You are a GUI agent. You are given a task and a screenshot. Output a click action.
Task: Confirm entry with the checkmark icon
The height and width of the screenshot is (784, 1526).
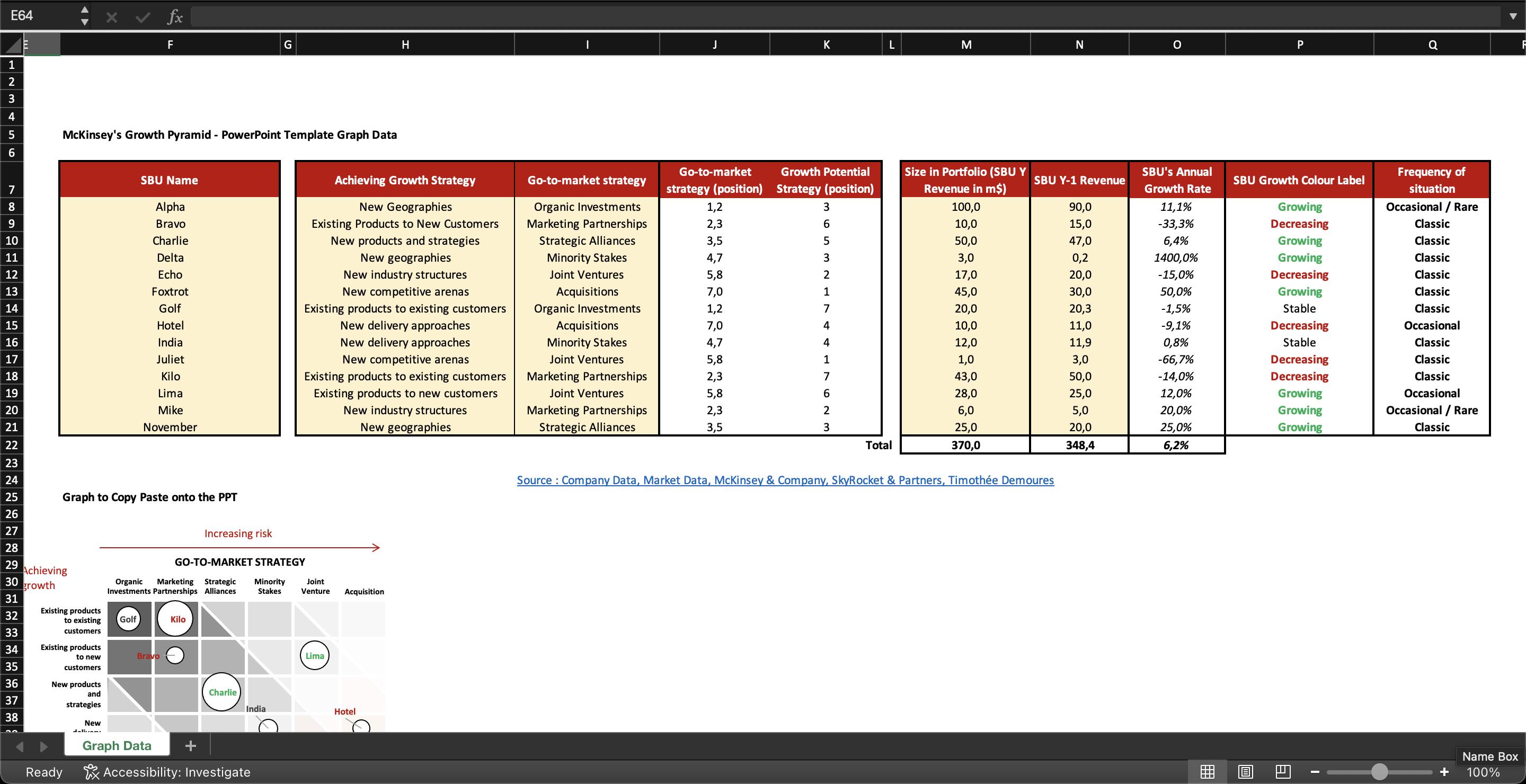(x=143, y=17)
